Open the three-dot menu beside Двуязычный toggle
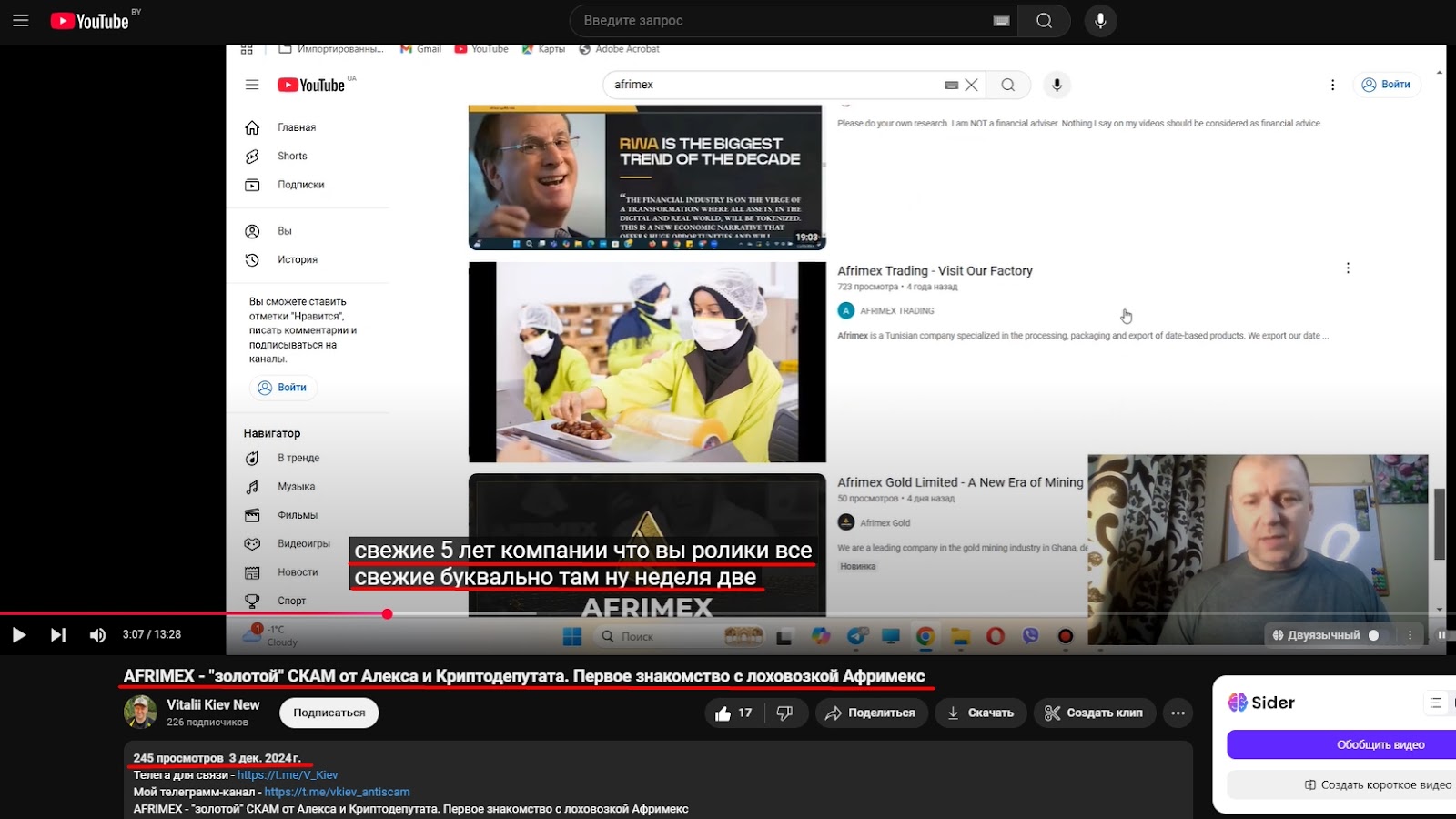 point(1410,635)
